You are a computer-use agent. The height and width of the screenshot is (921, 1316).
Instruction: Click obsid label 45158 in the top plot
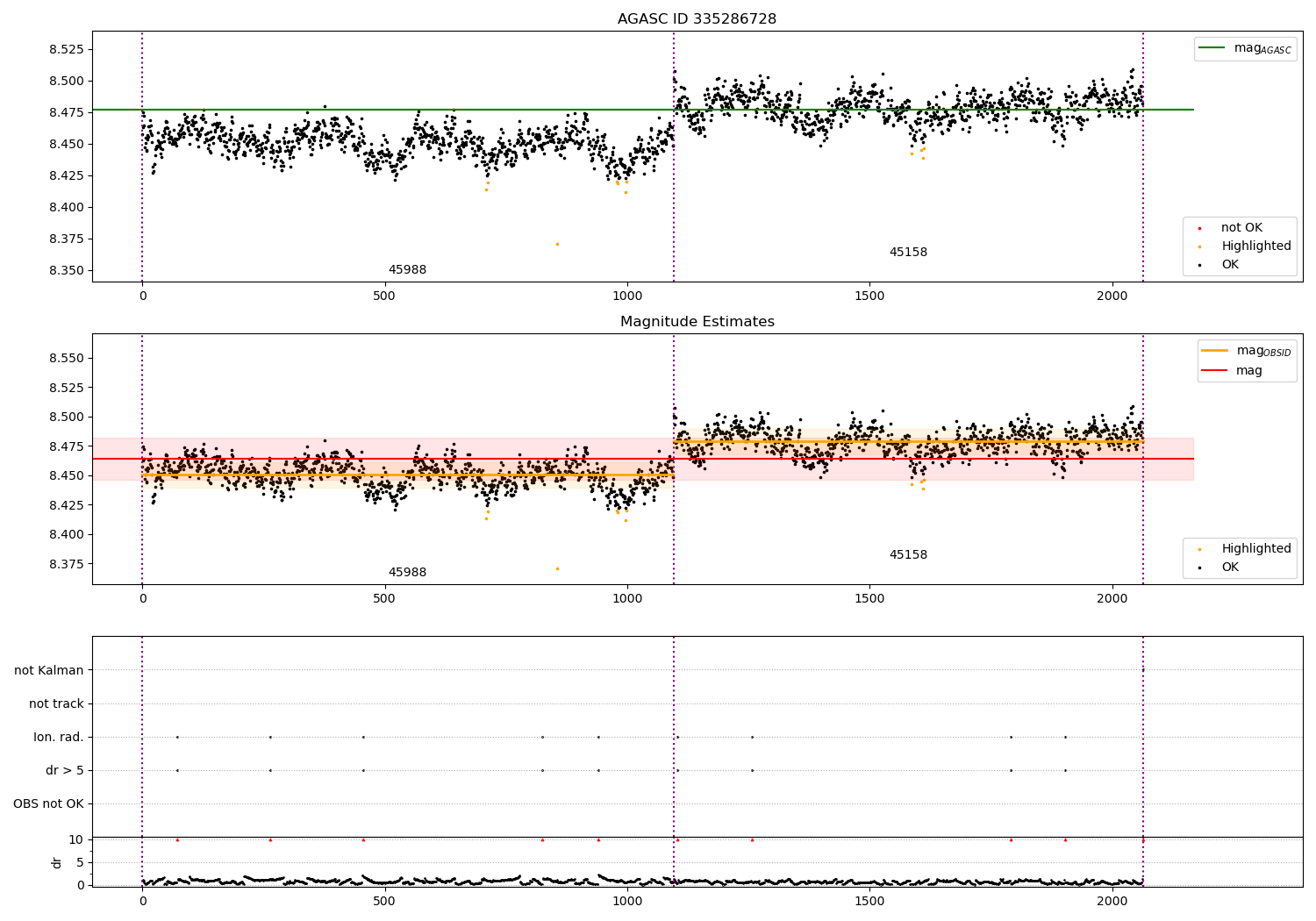pos(908,253)
